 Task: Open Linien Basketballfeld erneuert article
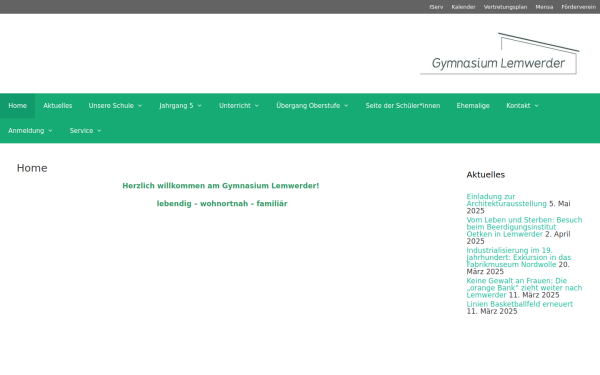520,304
